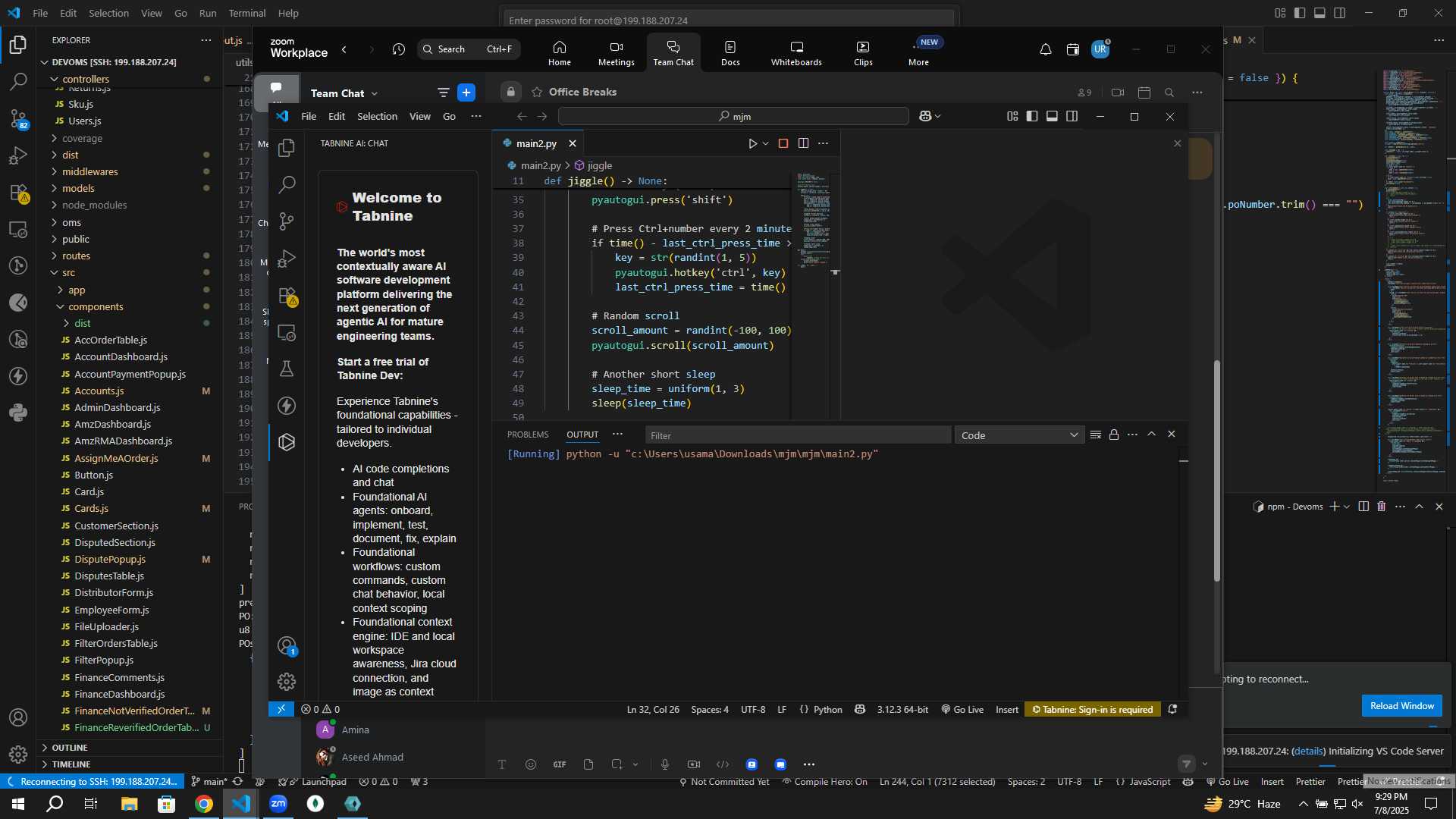
Task: Open Extensions view in background VS Code activity bar
Action: tap(18, 193)
